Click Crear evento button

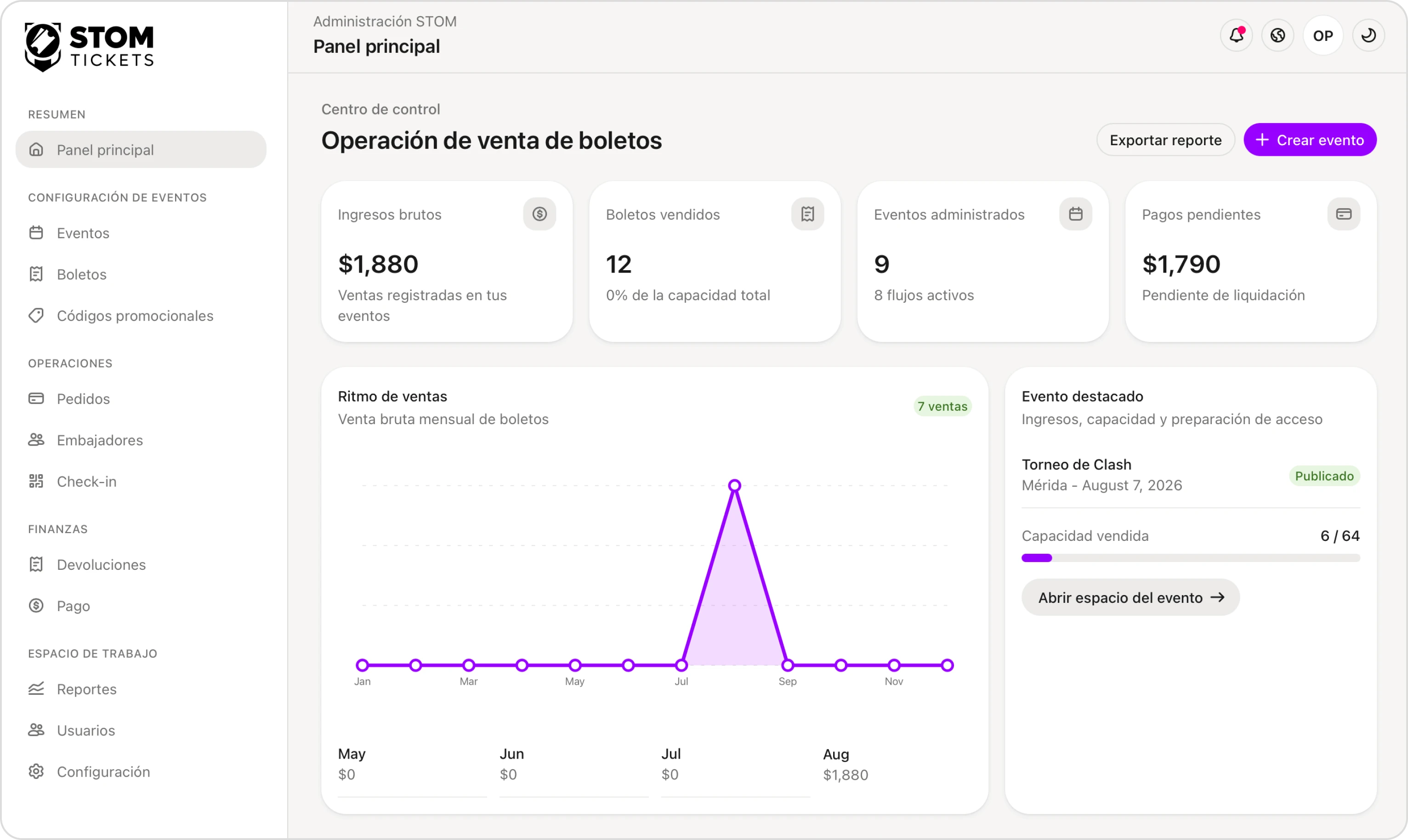point(1310,140)
